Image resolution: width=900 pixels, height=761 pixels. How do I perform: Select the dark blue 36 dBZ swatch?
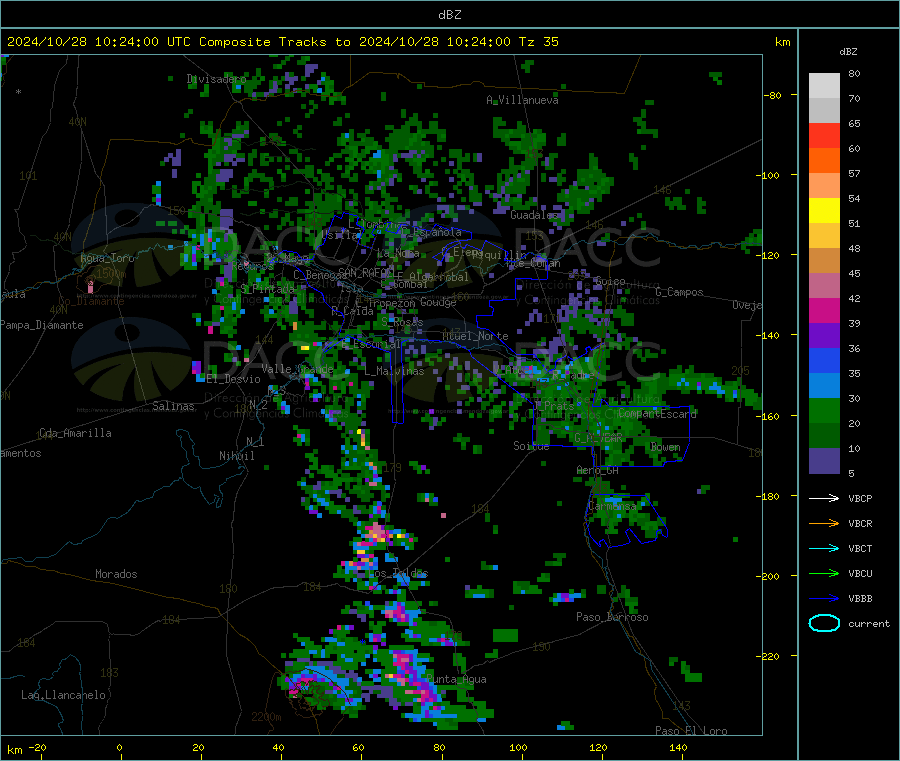pyautogui.click(x=824, y=360)
